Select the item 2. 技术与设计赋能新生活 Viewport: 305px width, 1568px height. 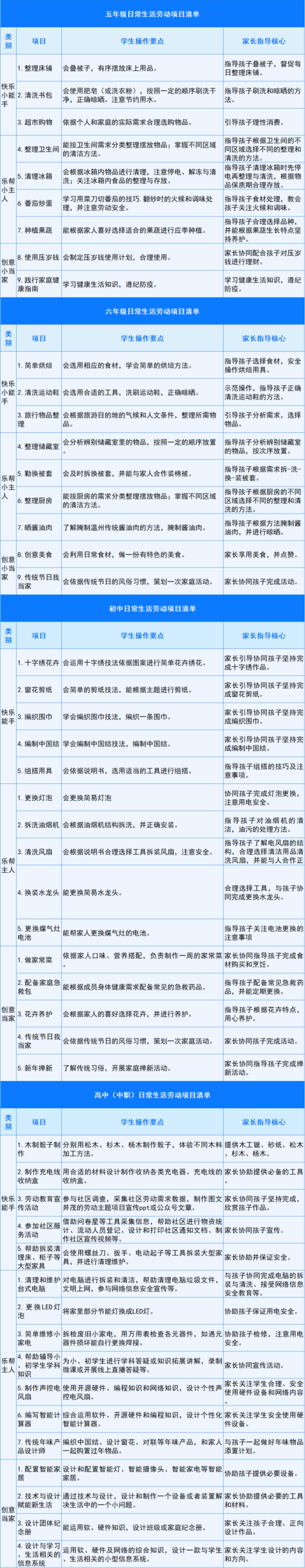(38, 1500)
